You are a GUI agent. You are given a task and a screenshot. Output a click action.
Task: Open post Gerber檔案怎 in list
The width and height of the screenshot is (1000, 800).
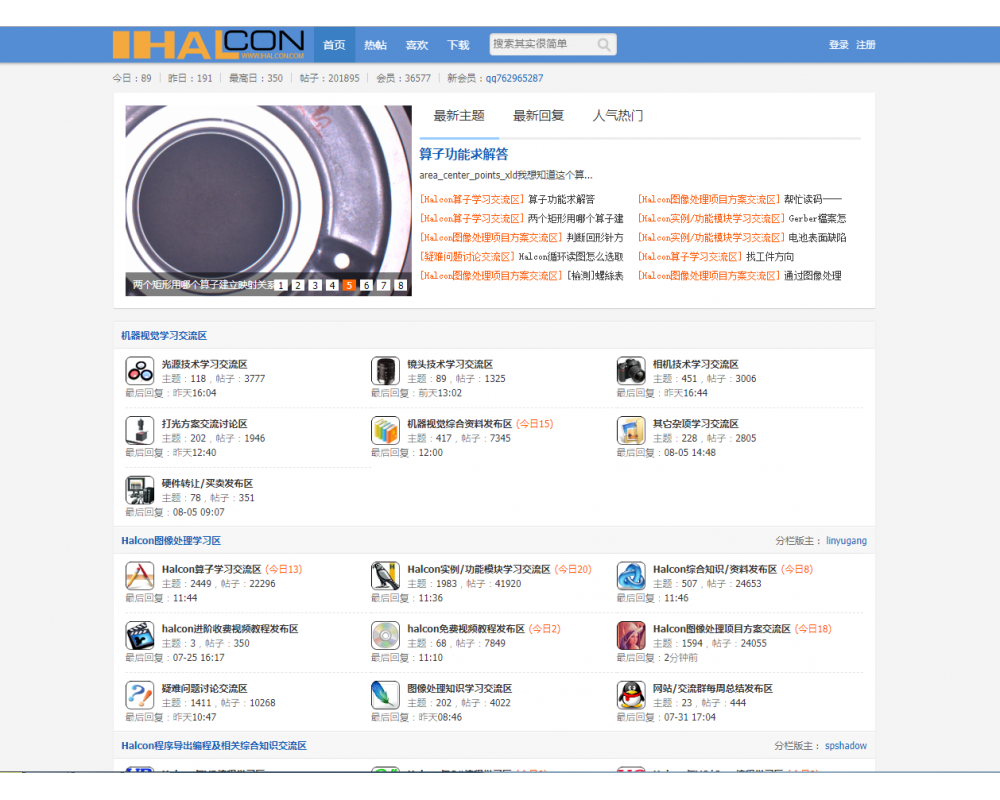(818, 218)
